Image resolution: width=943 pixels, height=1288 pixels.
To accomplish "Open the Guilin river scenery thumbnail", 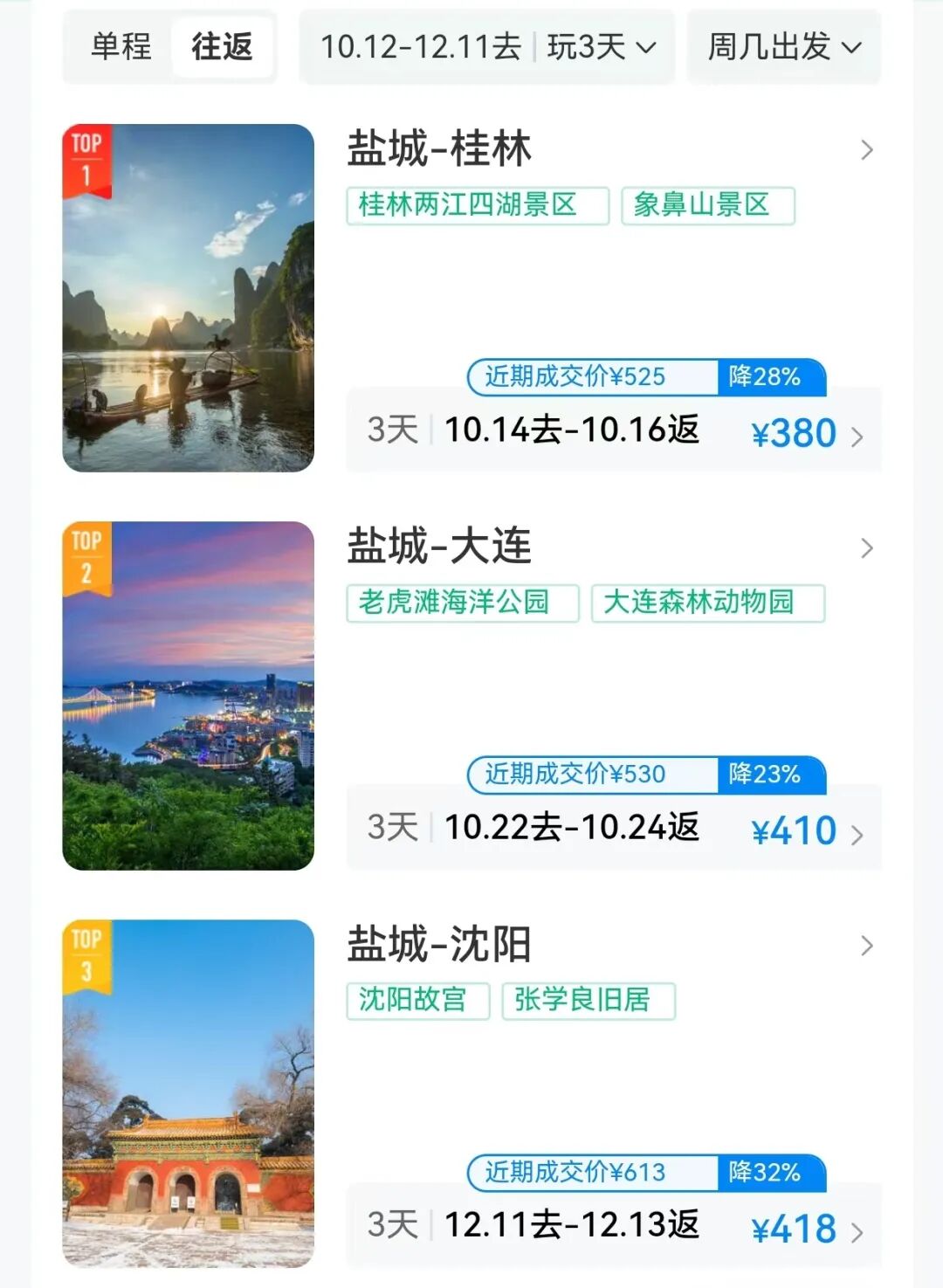I will (x=188, y=298).
